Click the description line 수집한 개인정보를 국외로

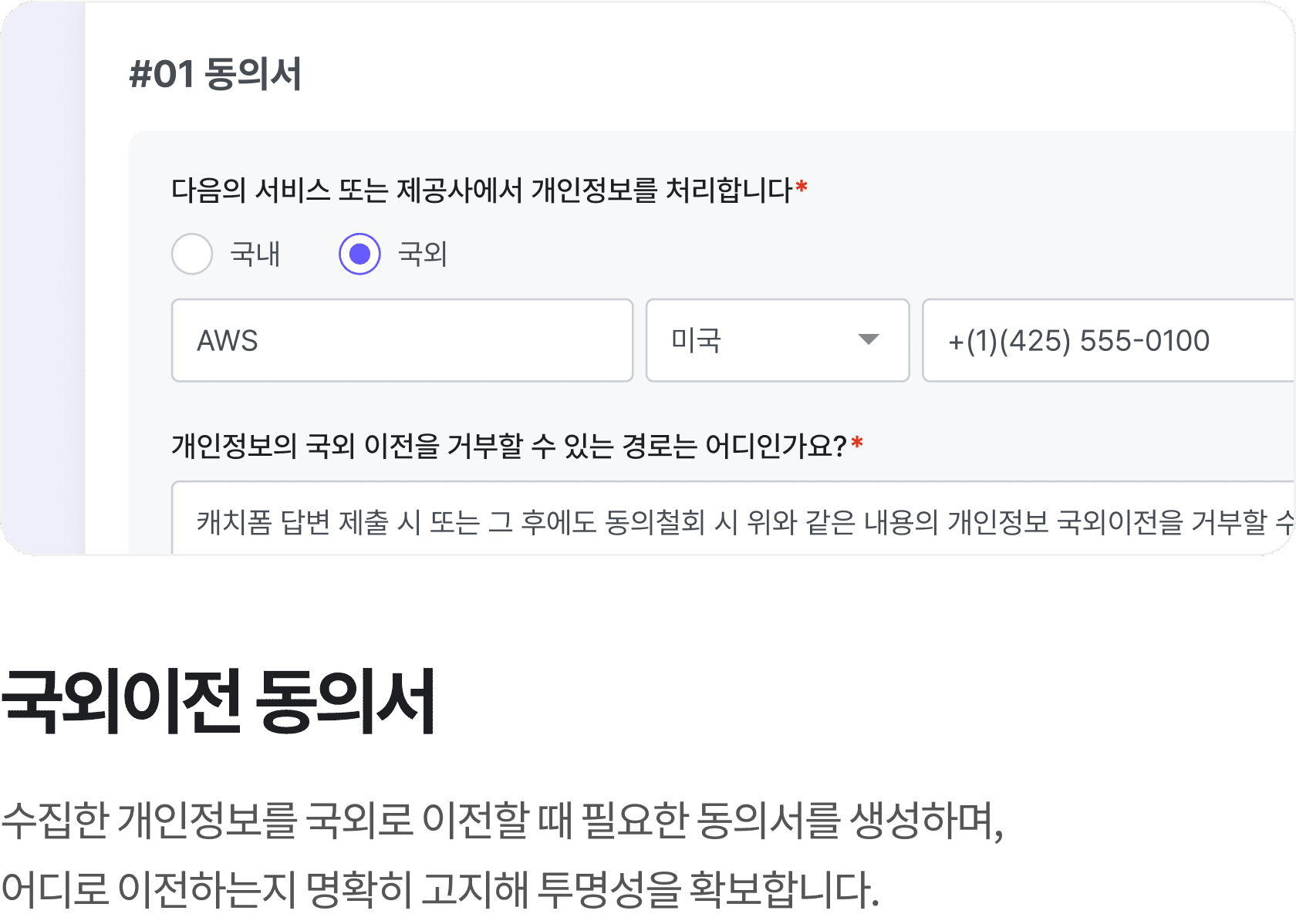pos(502,821)
